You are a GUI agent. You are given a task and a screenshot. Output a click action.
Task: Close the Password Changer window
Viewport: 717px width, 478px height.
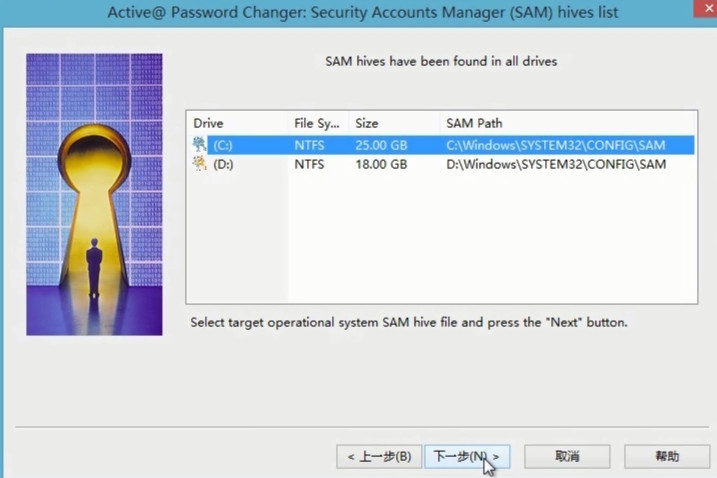coord(707,8)
